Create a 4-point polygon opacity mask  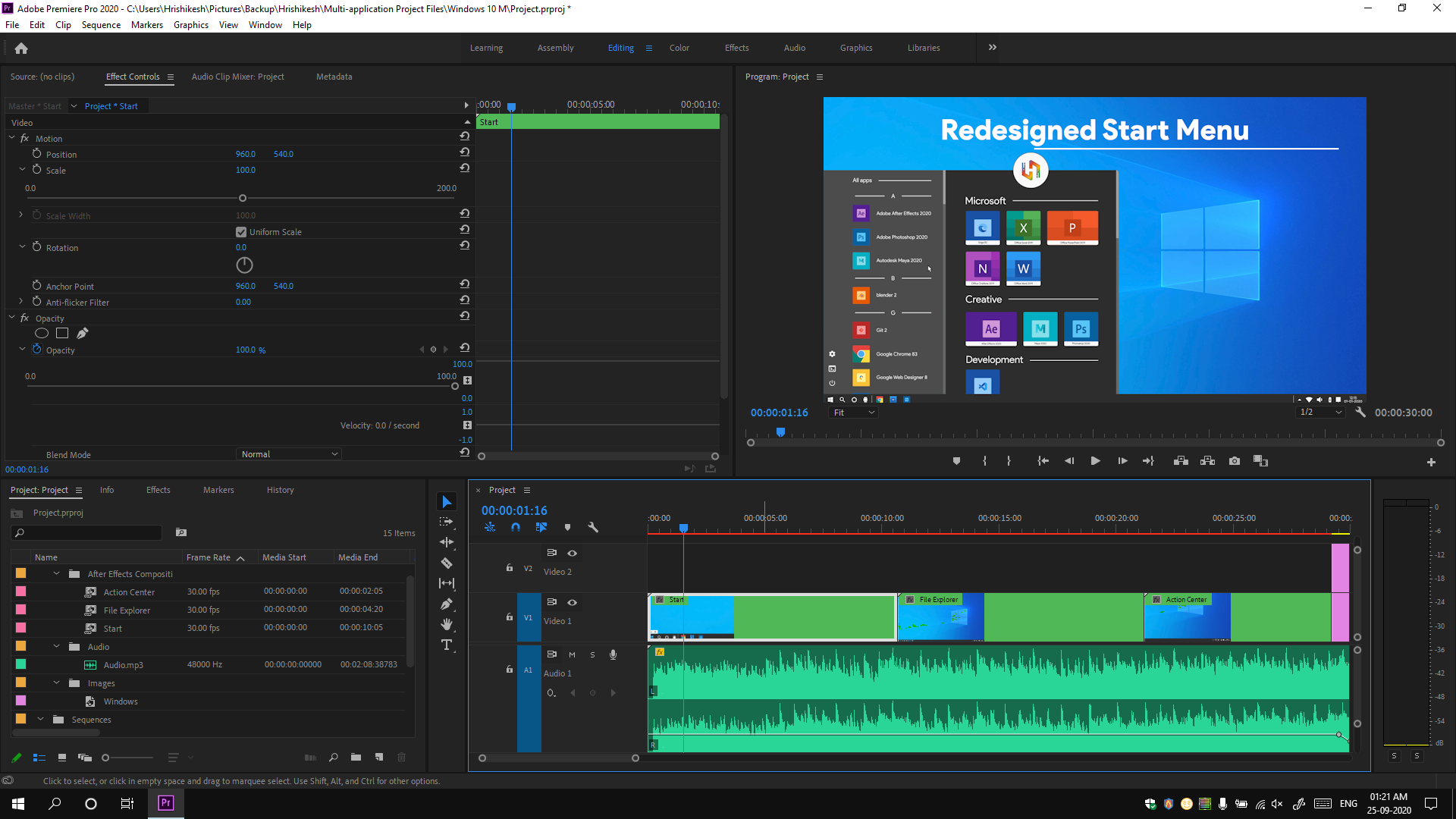coord(62,333)
